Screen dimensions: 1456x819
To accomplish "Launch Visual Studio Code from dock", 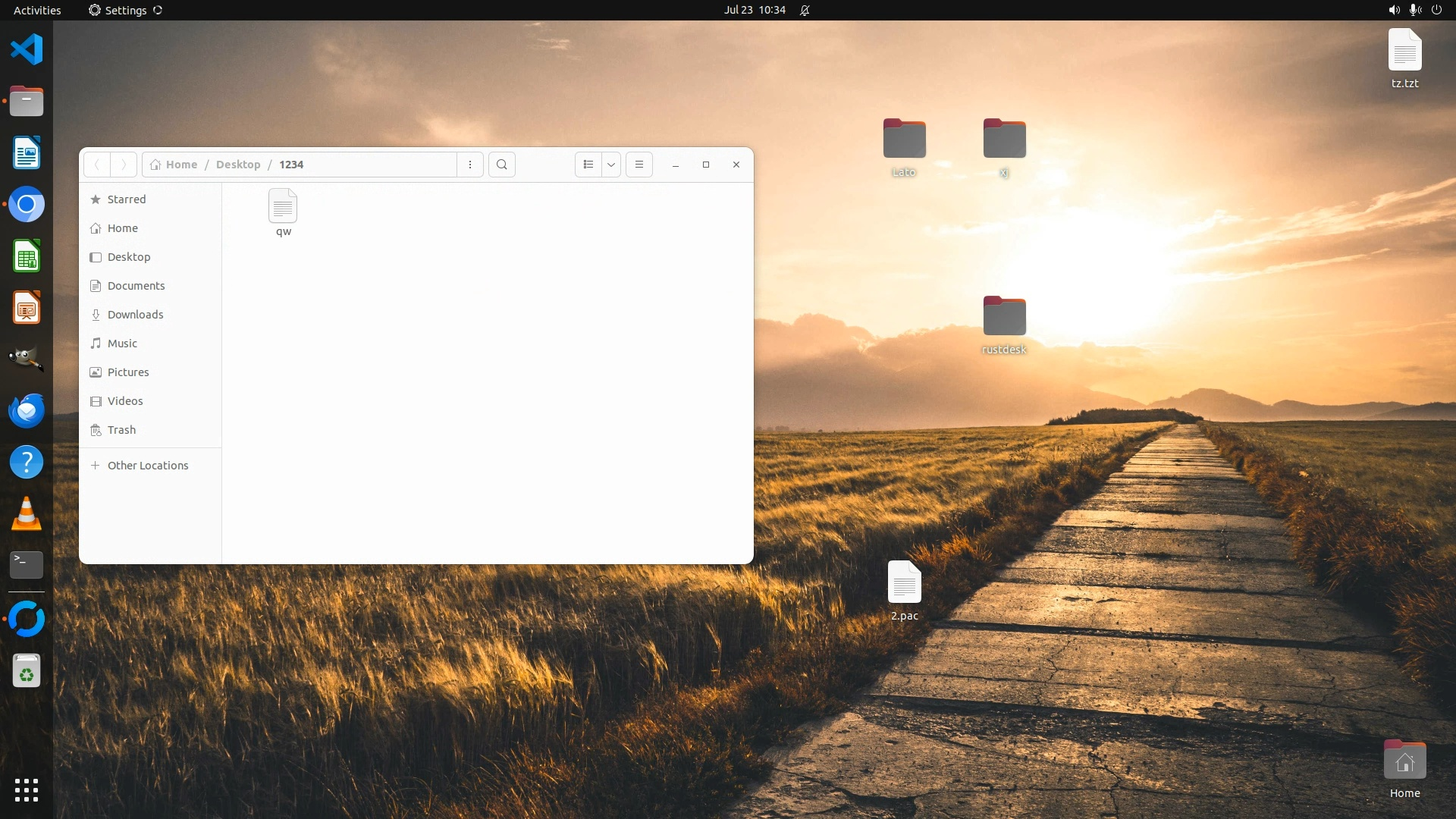I will [x=27, y=50].
